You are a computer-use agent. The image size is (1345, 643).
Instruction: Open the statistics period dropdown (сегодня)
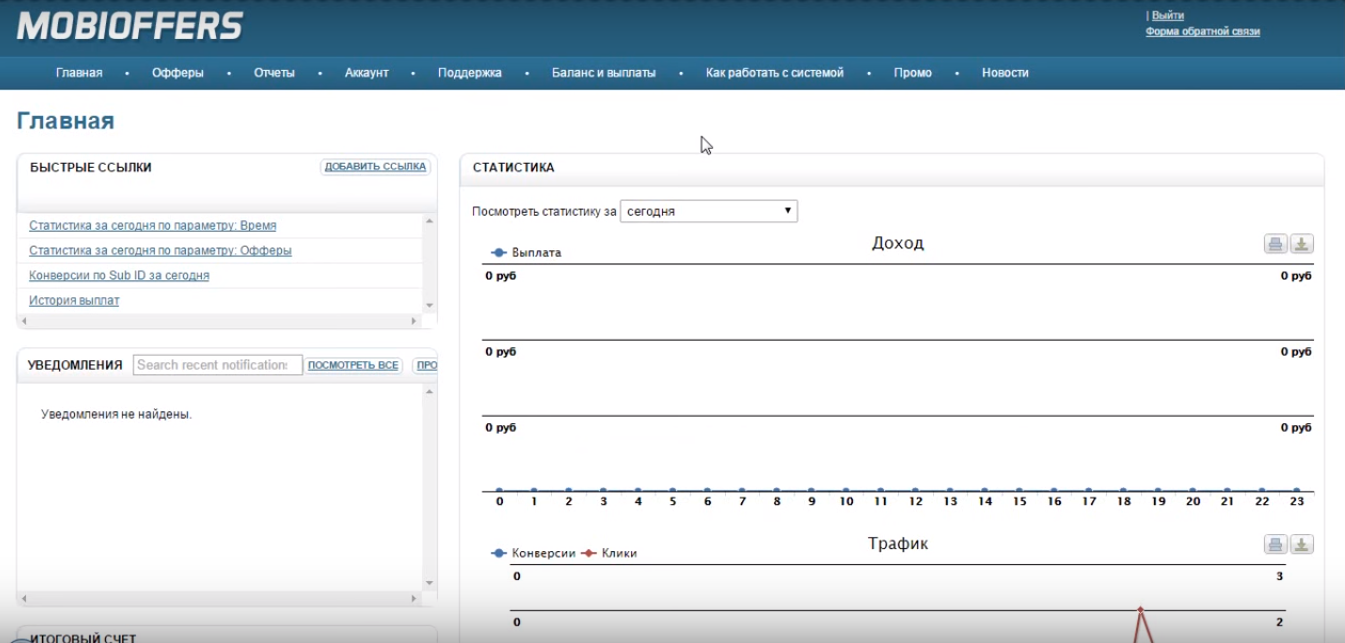(708, 212)
